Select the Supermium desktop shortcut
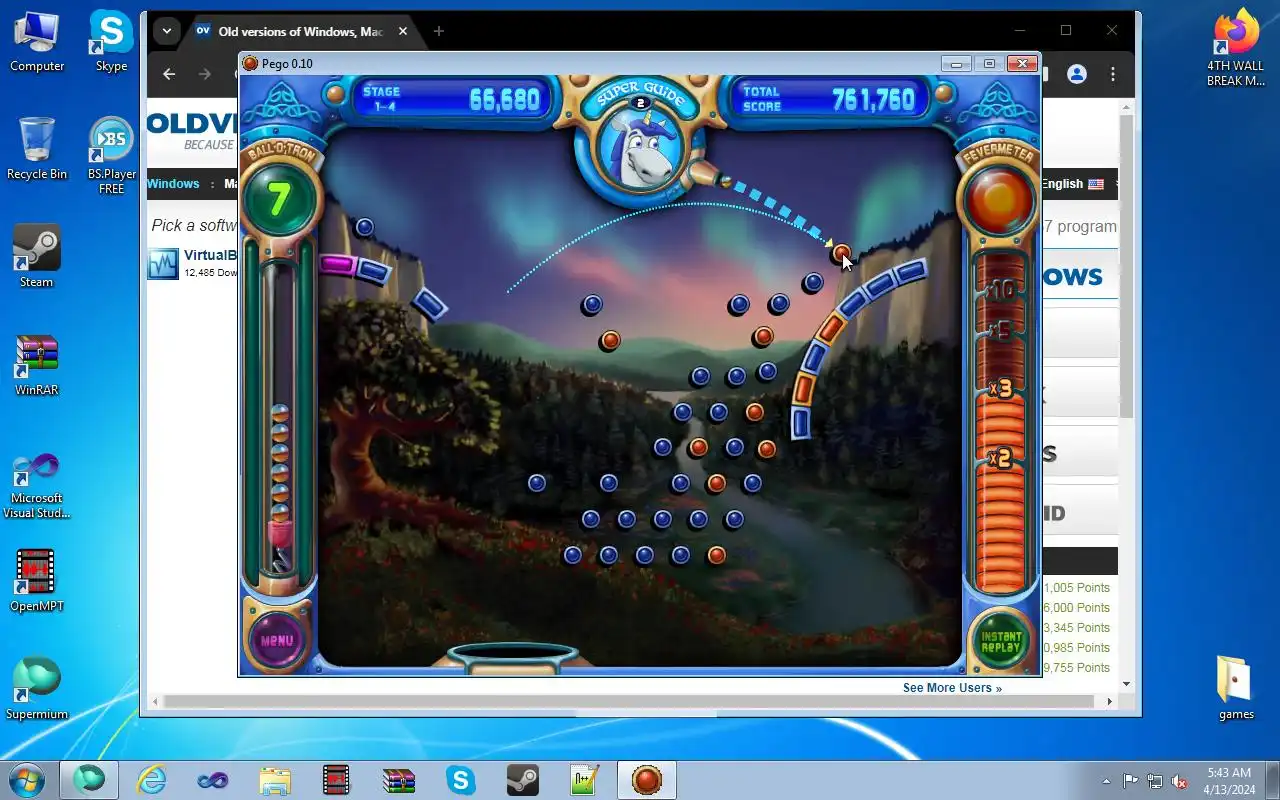Image resolution: width=1280 pixels, height=800 pixels. click(x=37, y=689)
